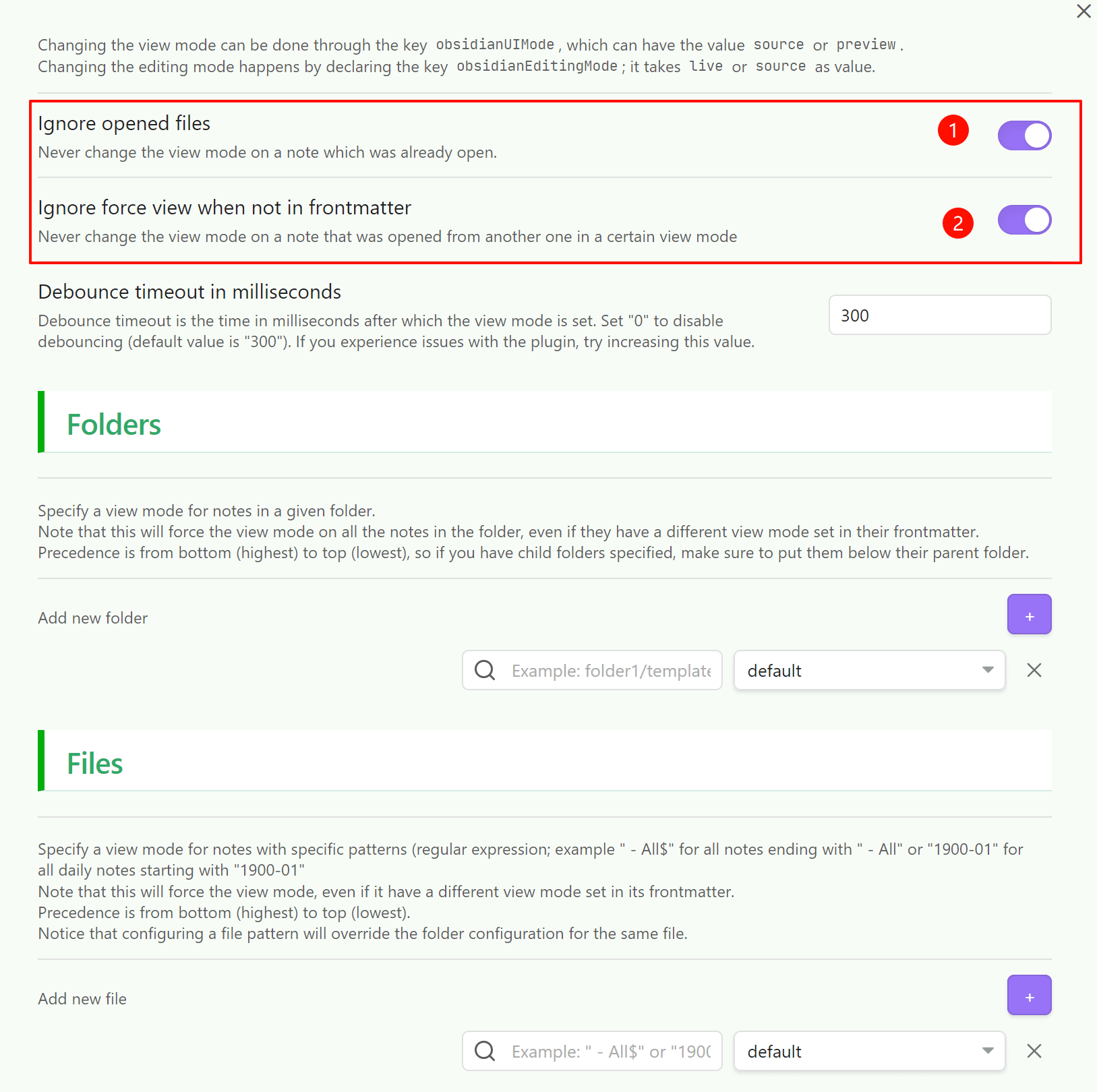
Task: Disable Ignore force view when not in frontmatter
Action: tap(1024, 220)
